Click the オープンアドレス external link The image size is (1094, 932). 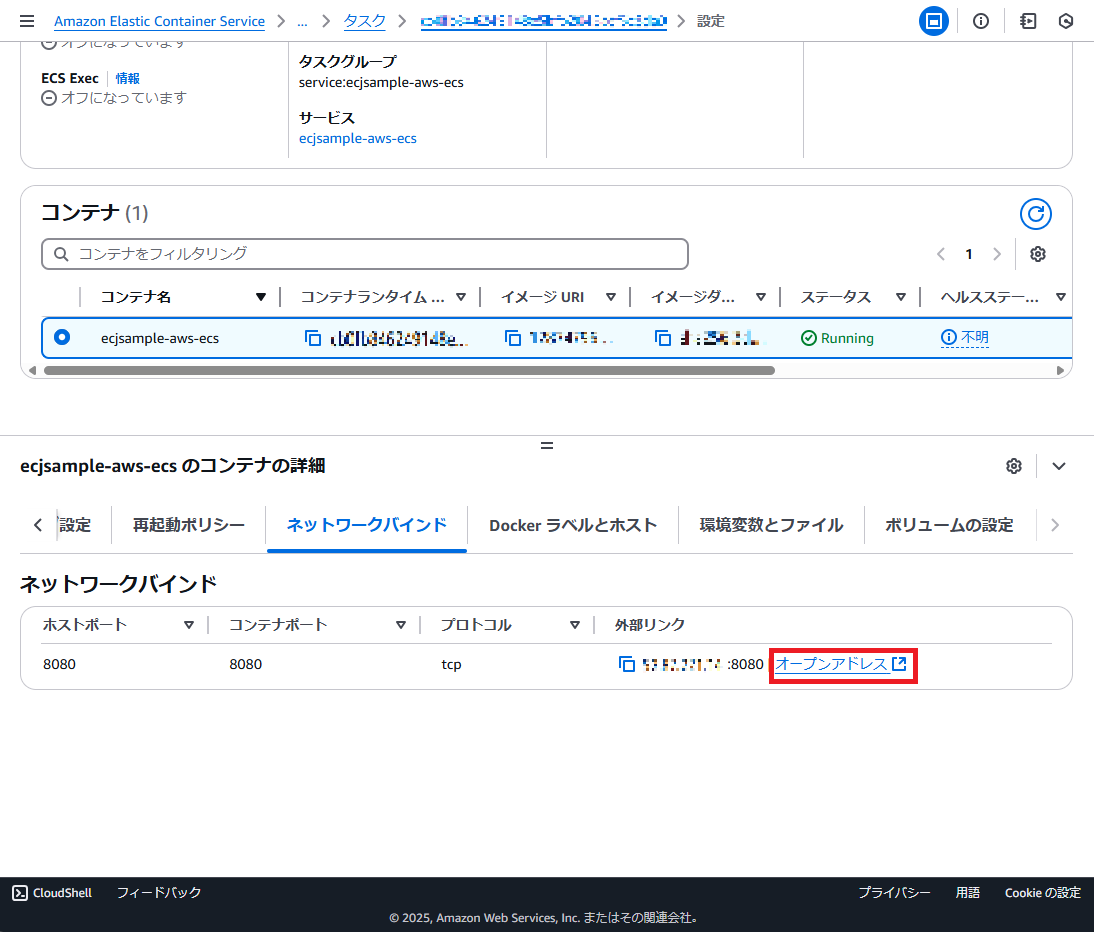coord(841,664)
